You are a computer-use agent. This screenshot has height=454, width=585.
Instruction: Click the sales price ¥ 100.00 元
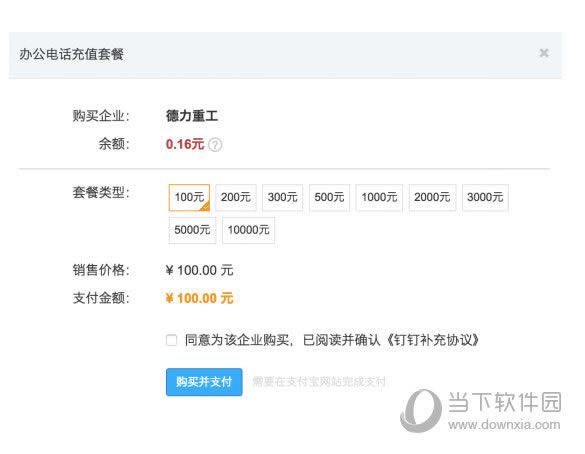pyautogui.click(x=199, y=270)
